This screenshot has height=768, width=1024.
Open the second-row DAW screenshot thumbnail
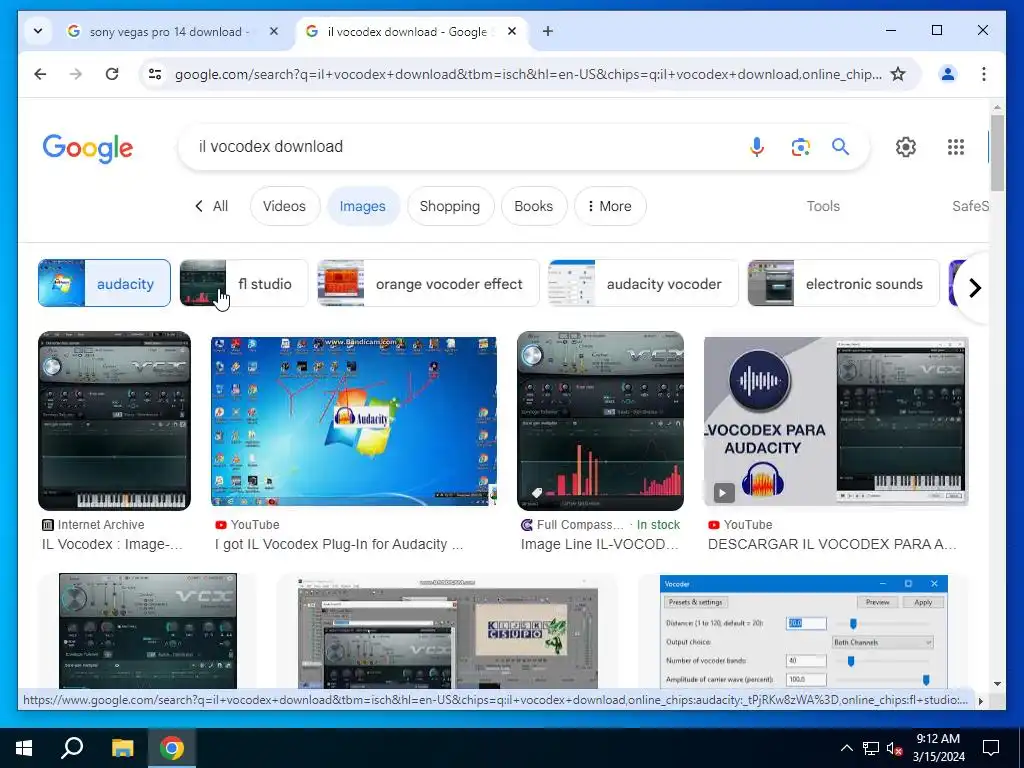447,632
